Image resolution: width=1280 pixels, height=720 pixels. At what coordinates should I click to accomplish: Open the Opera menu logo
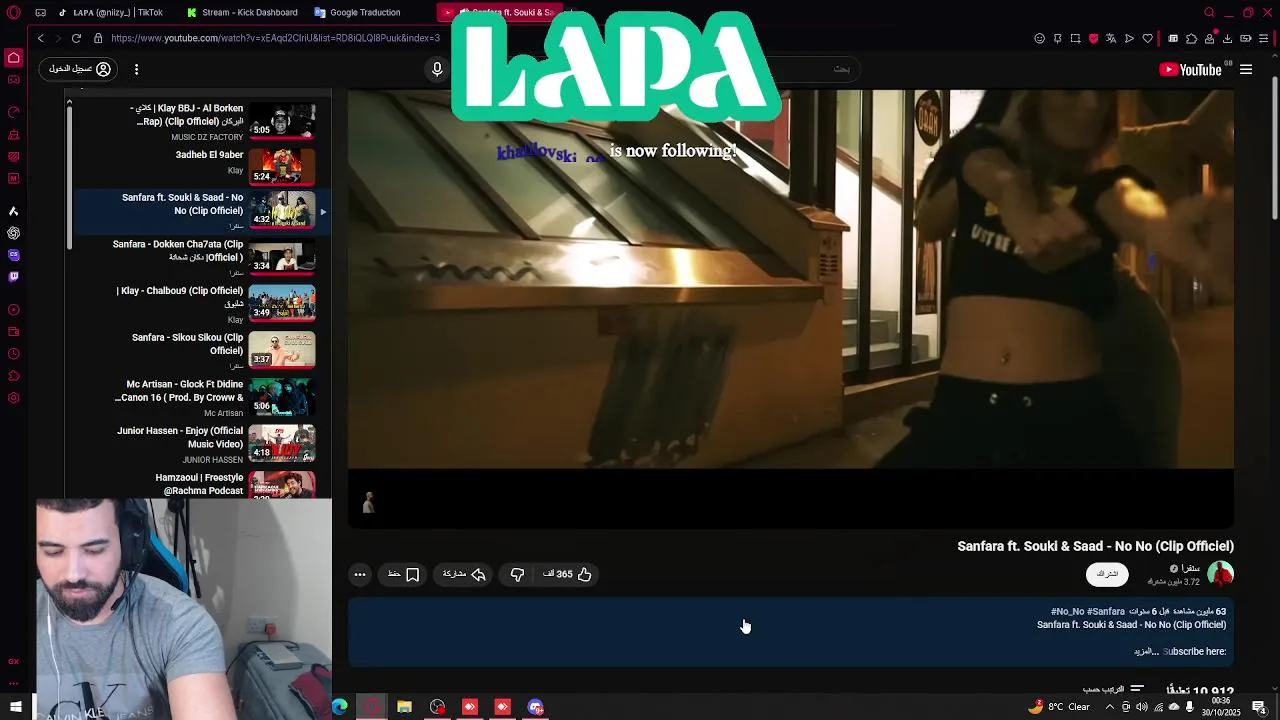click(x=13, y=12)
